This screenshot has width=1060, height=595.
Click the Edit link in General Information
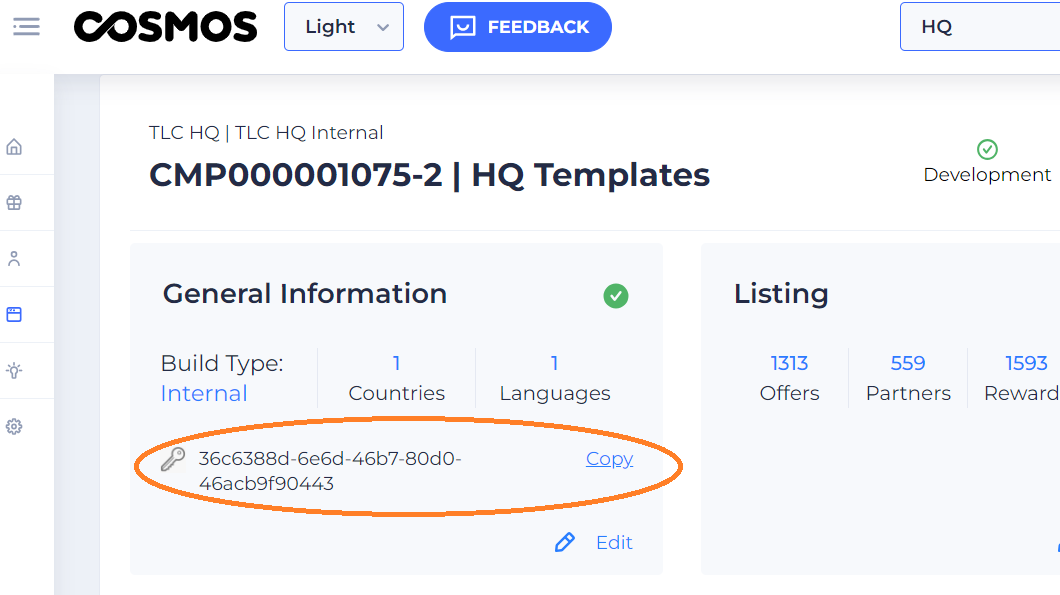click(614, 543)
